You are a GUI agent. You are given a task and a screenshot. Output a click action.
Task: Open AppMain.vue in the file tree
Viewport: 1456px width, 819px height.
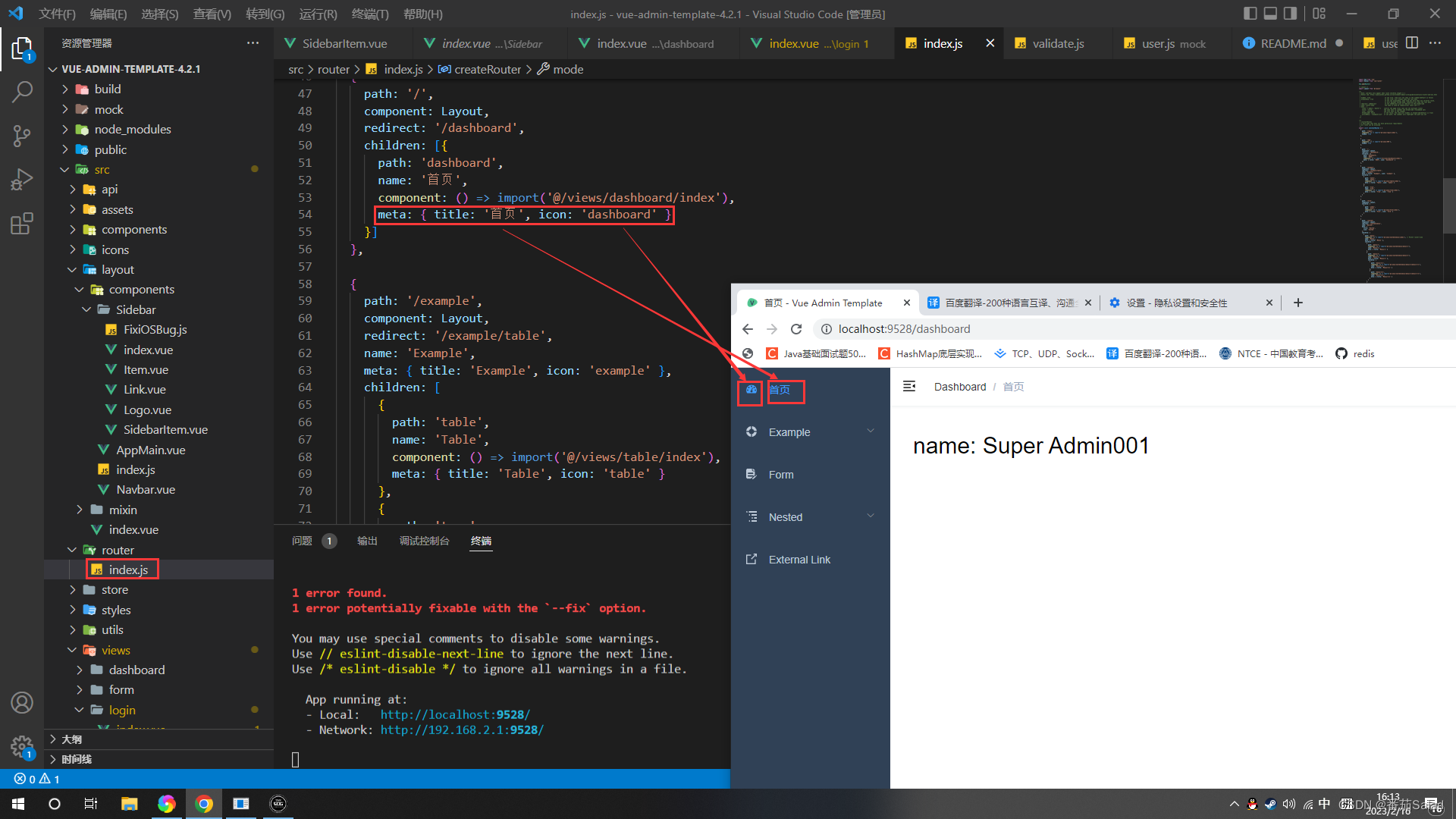150,450
